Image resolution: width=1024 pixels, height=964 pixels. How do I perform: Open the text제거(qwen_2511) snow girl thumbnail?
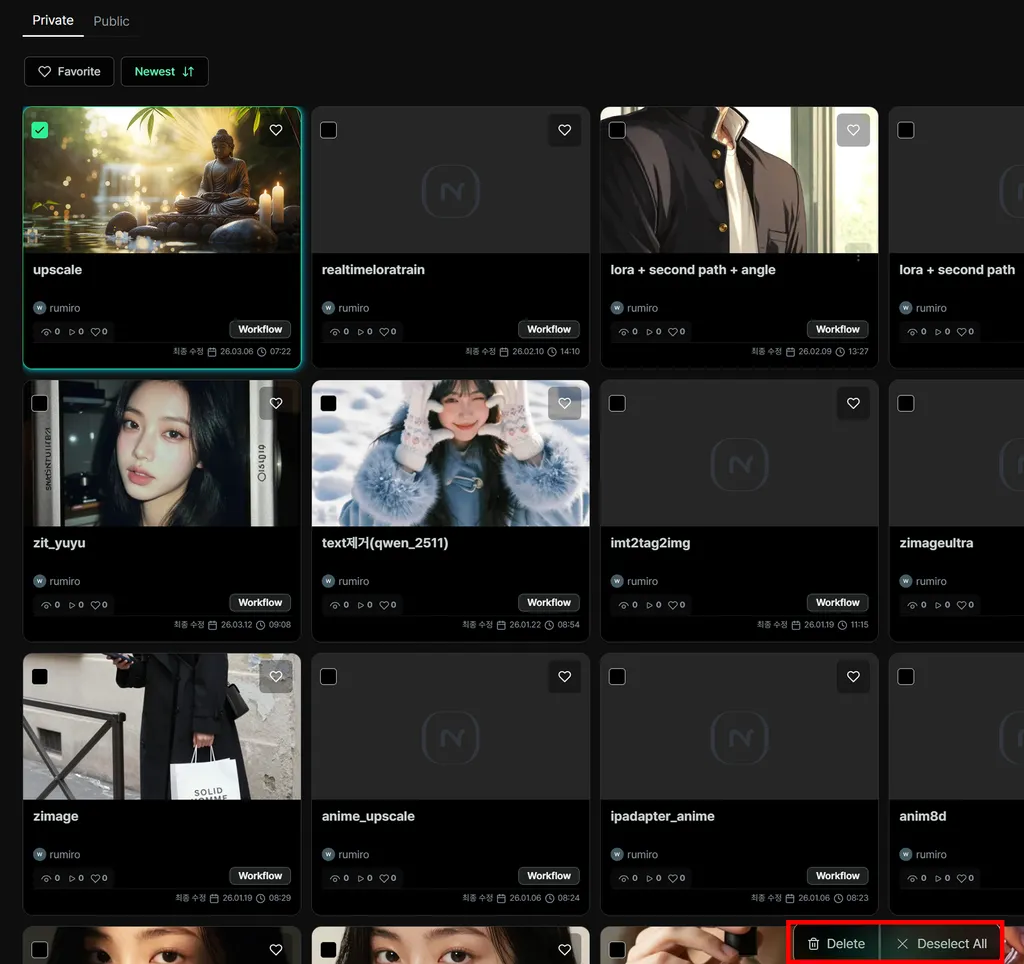pos(451,453)
